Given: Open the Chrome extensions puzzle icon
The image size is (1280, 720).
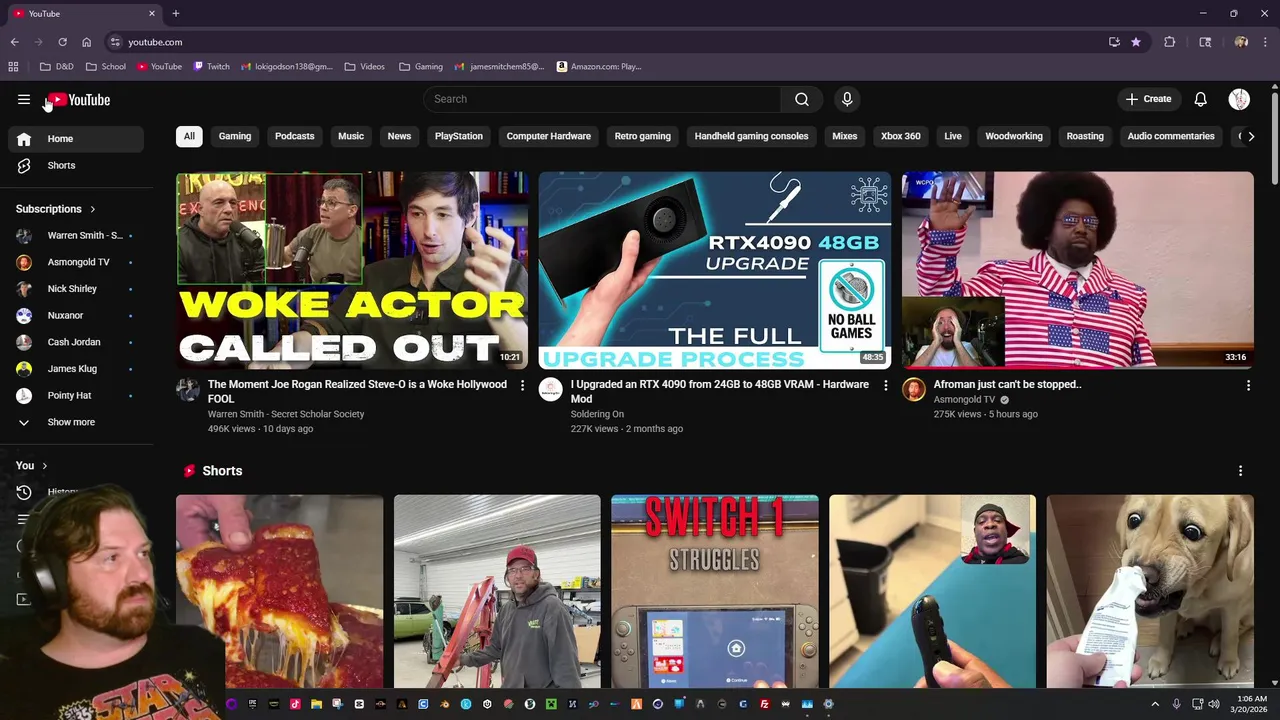Looking at the screenshot, I should (x=1169, y=42).
